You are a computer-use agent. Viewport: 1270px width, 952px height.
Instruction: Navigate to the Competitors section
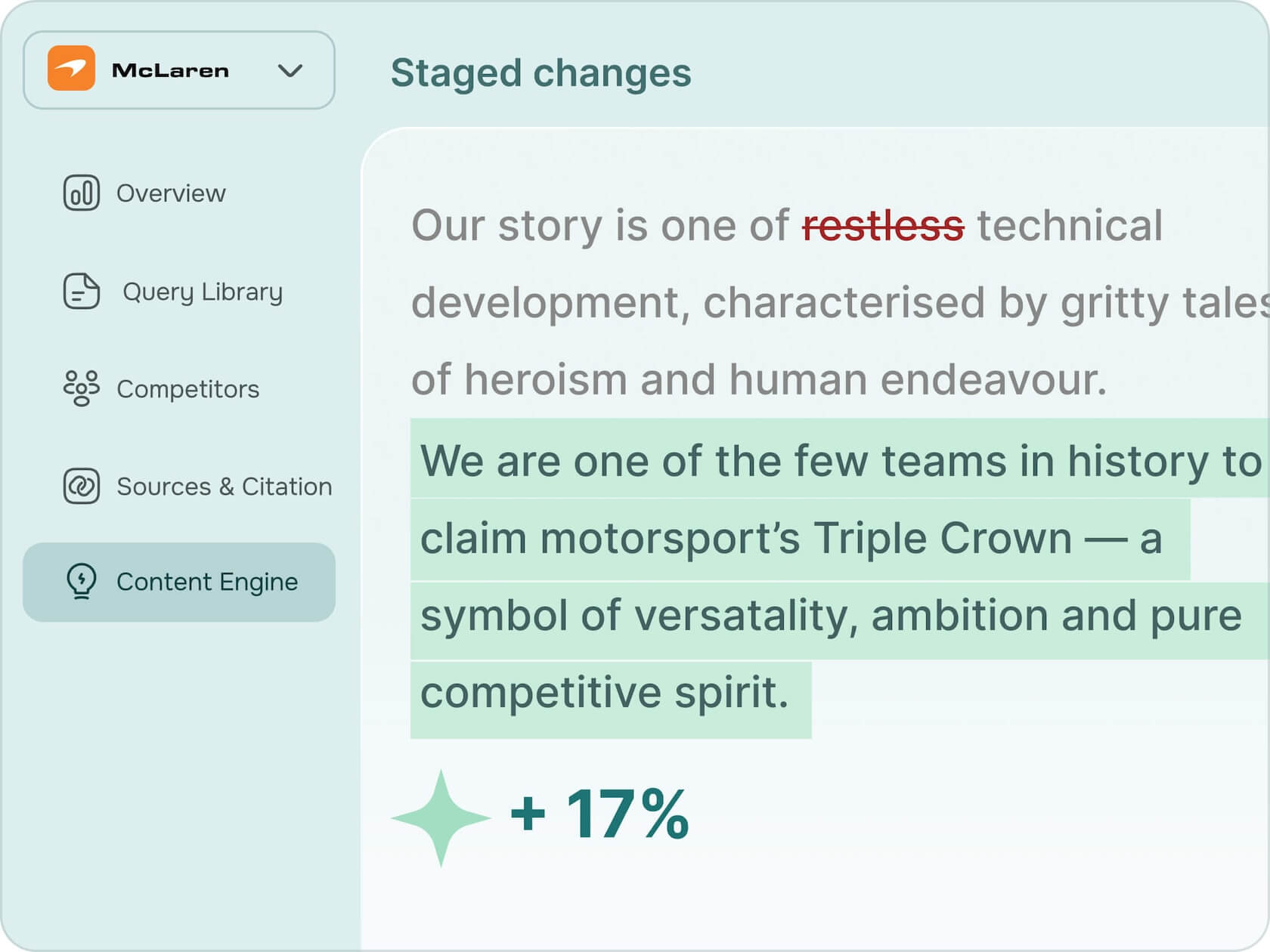pos(187,389)
